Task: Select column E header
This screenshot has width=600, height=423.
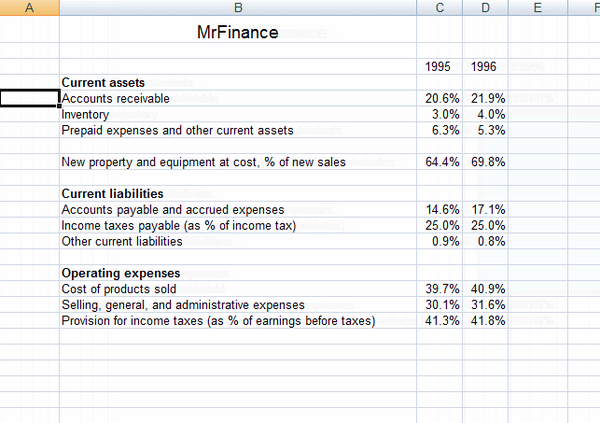Action: click(538, 8)
